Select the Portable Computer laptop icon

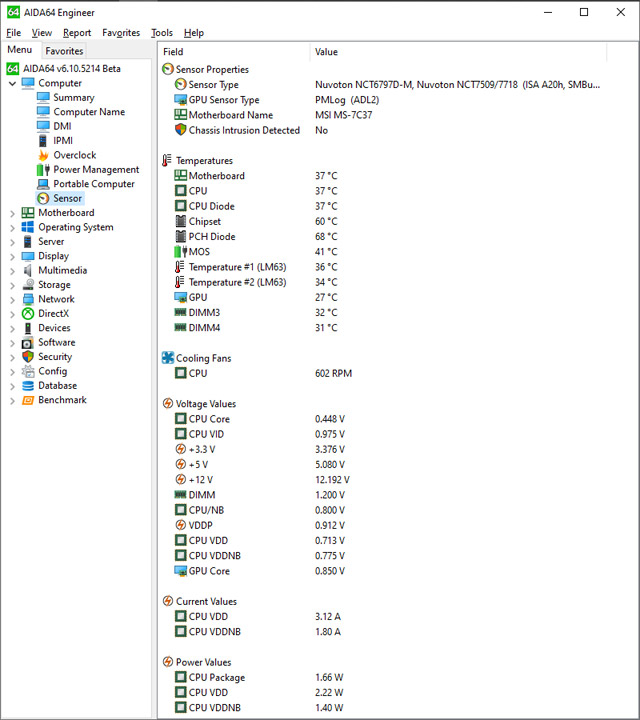tap(43, 184)
